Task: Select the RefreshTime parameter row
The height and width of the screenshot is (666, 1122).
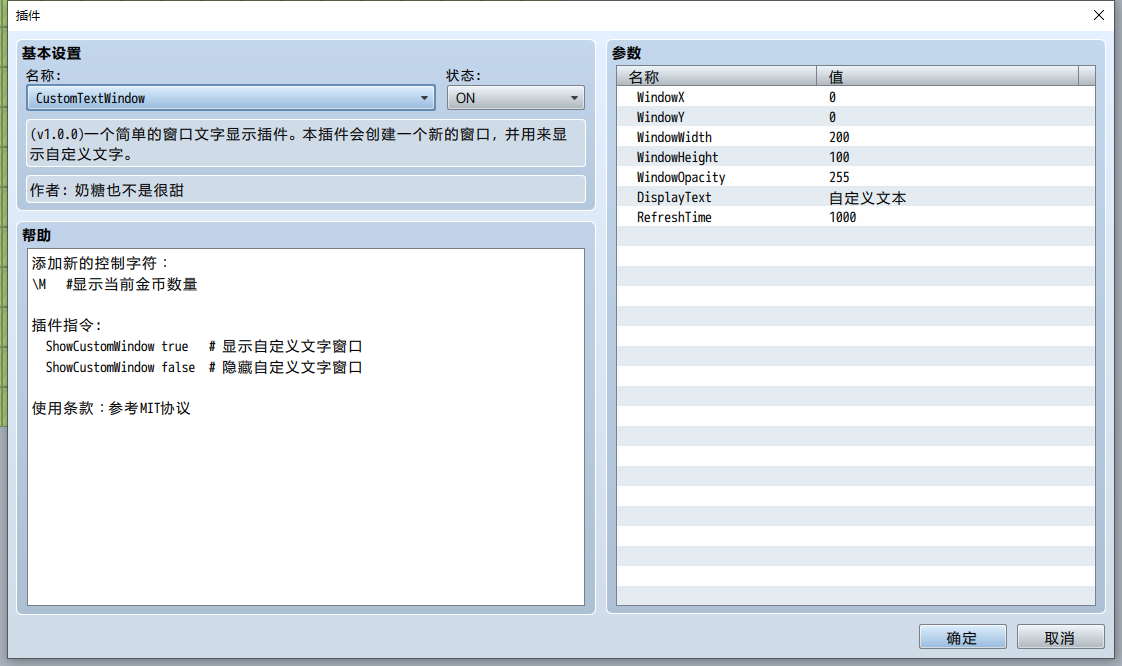Action: pyautogui.click(x=856, y=217)
